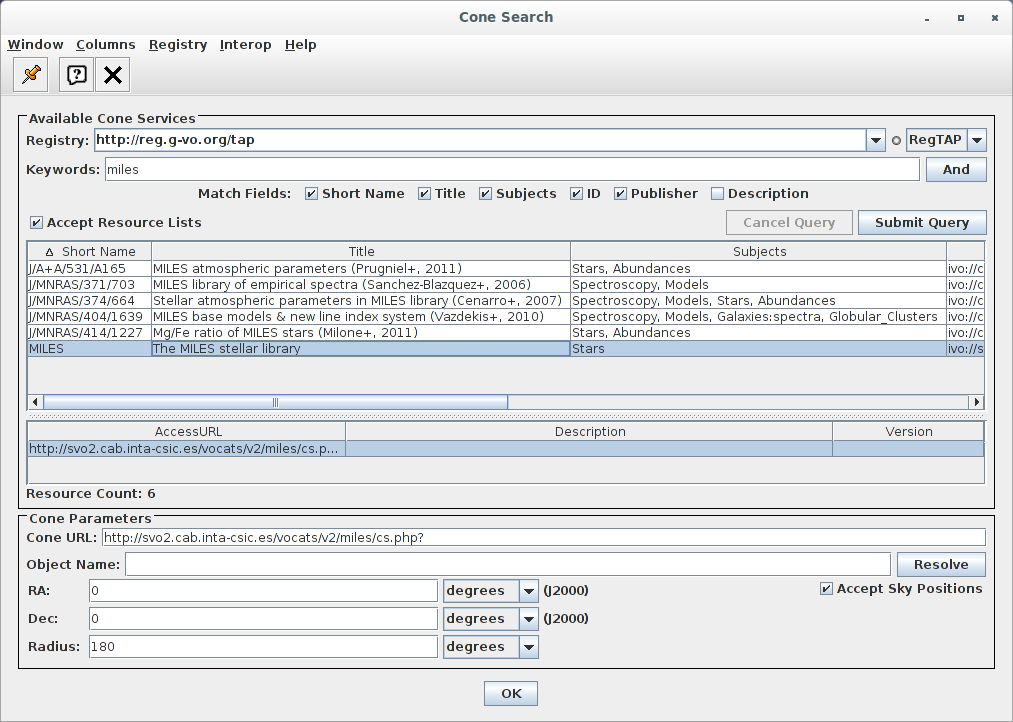Viewport: 1013px width, 722px height.
Task: Click the And keyword combiner button
Action: [x=956, y=169]
